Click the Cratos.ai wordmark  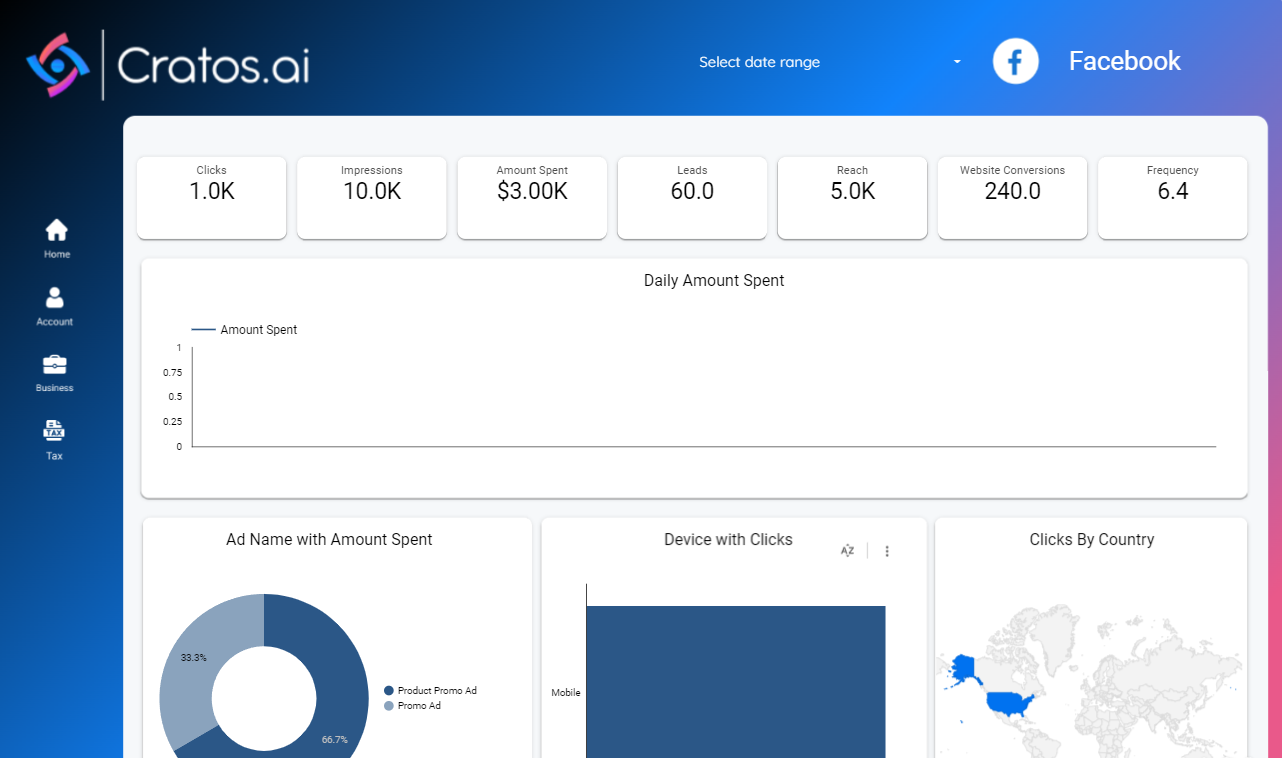213,66
